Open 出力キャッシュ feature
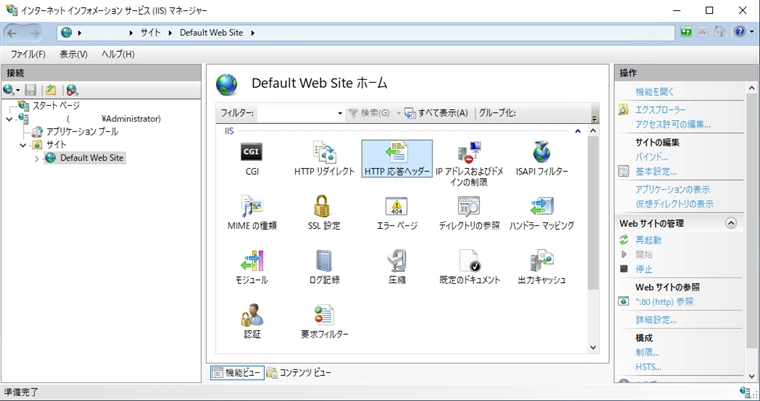 coord(541,267)
